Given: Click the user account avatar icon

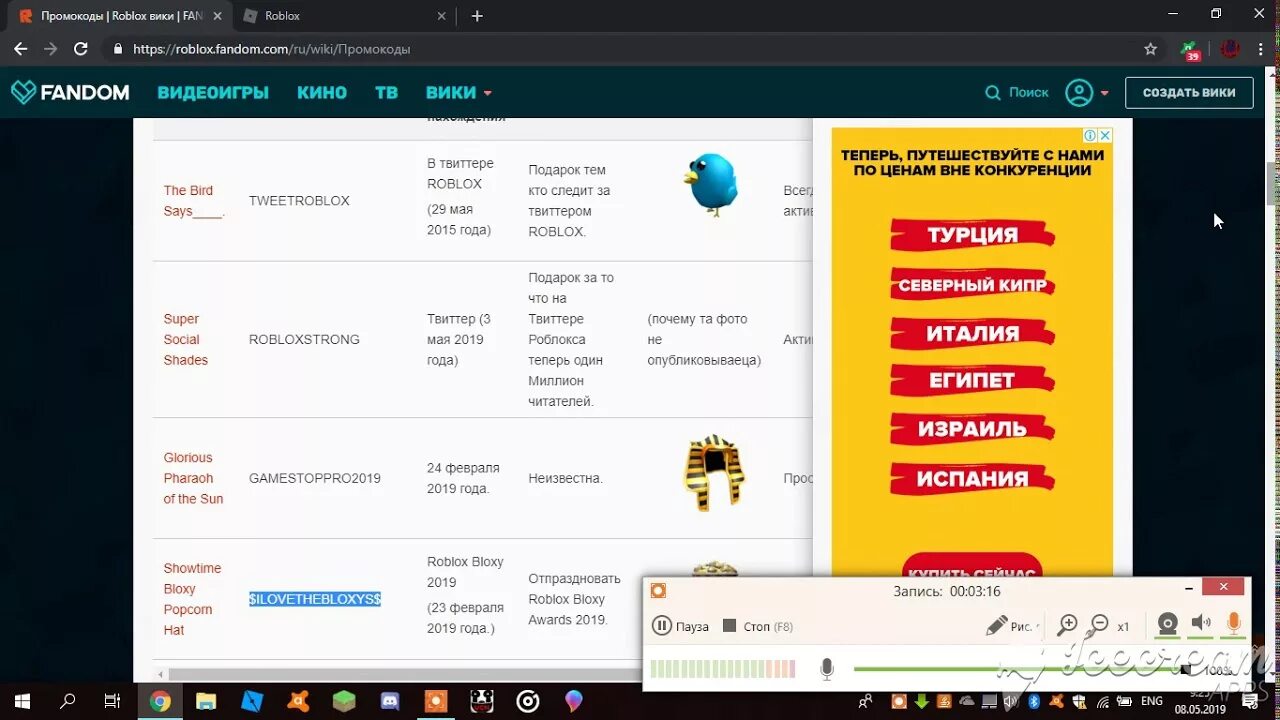Looking at the screenshot, I should click(x=1079, y=92).
